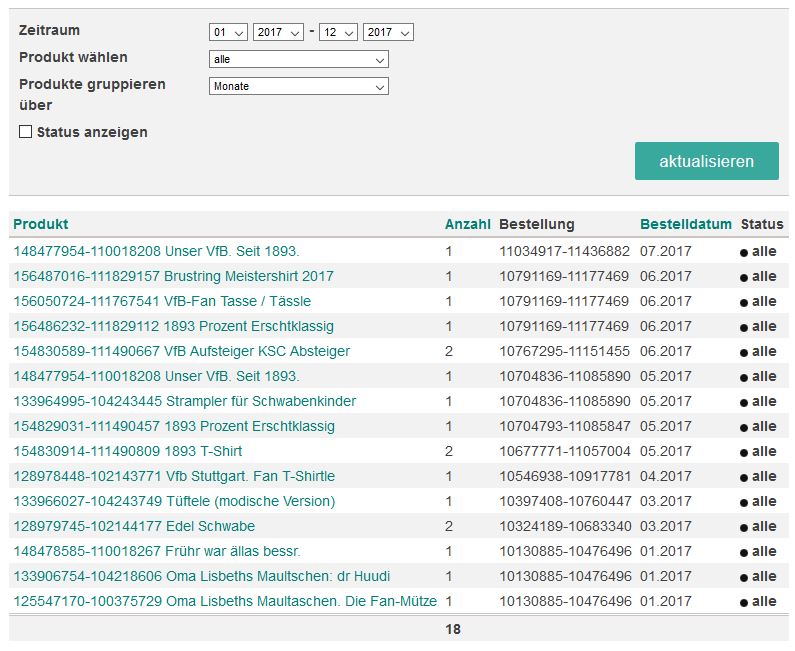Screen dimensions: 795x651
Task: Open product VfB-Fan Tasse / Tässle
Action: point(162,301)
